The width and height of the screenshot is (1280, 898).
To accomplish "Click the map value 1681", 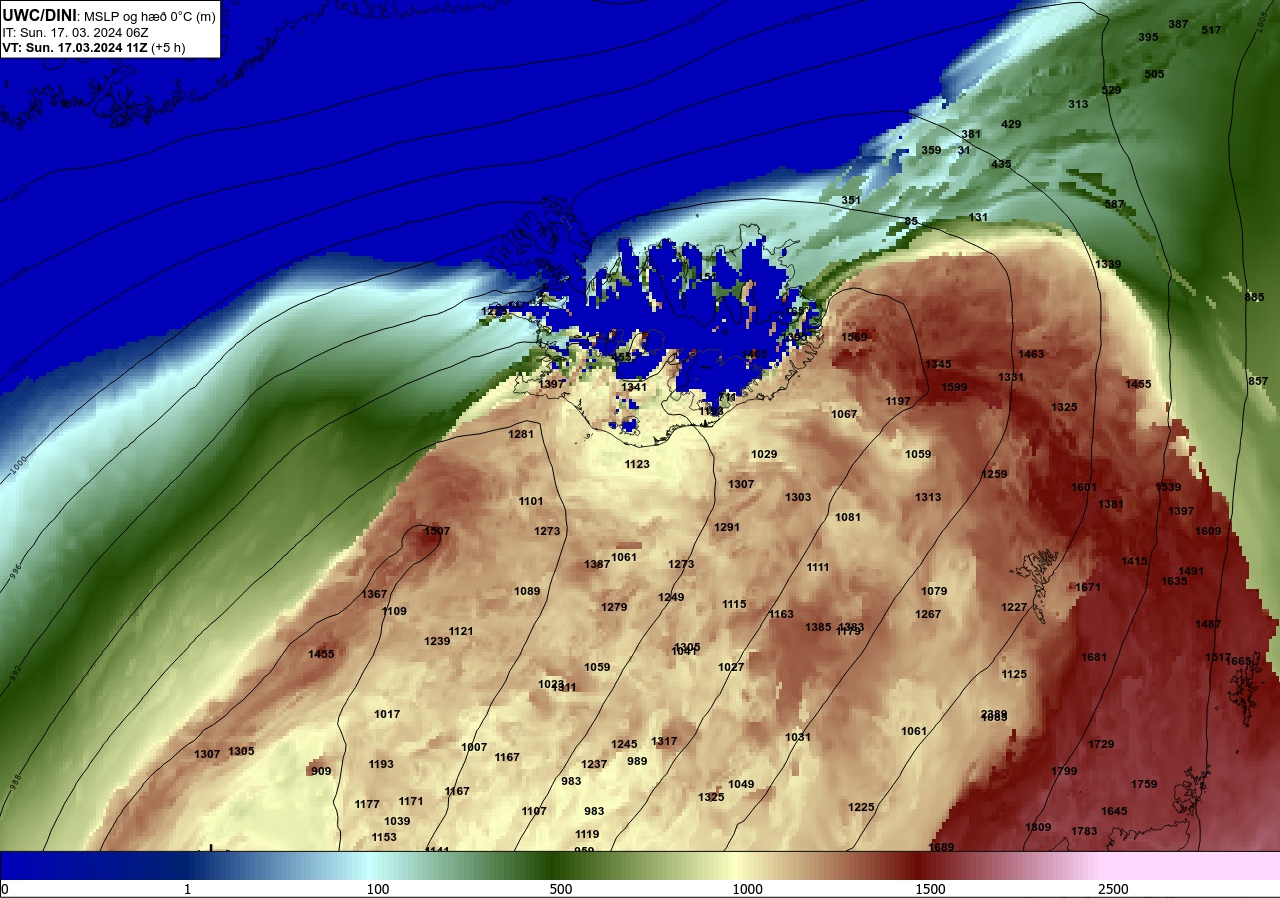I will [x=1094, y=657].
